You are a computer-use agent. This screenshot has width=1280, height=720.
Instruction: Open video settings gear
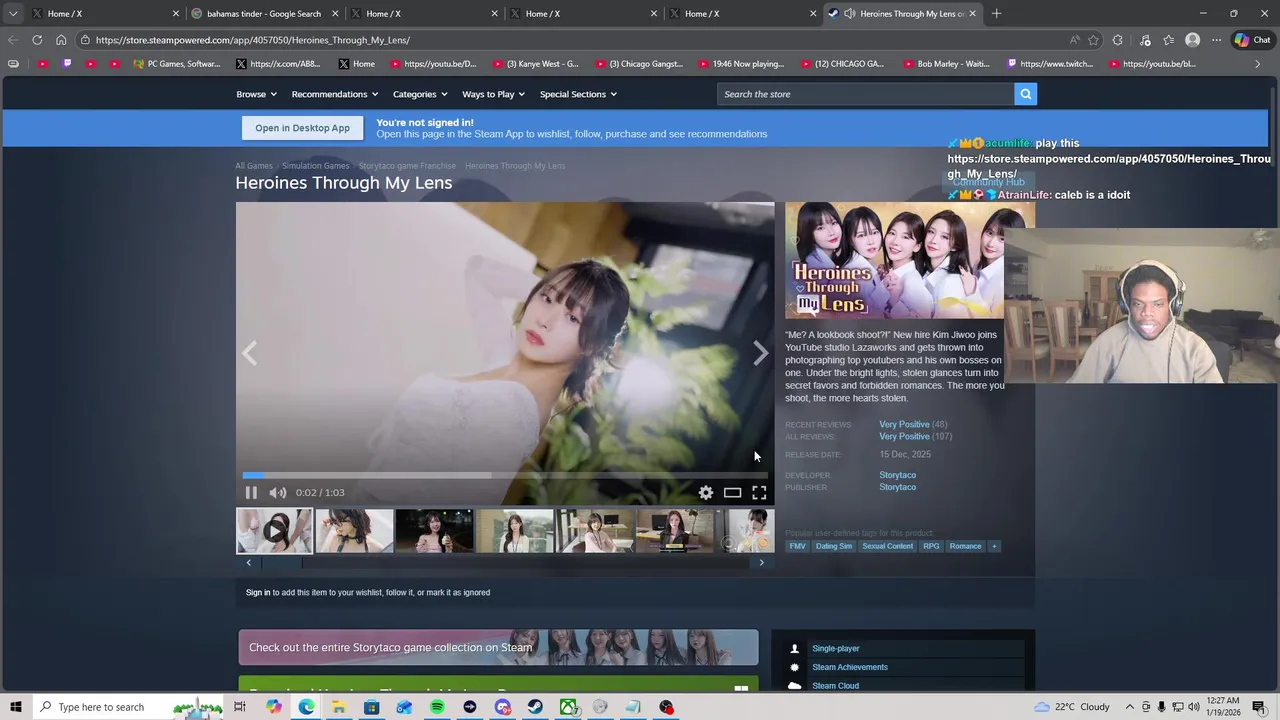706,492
